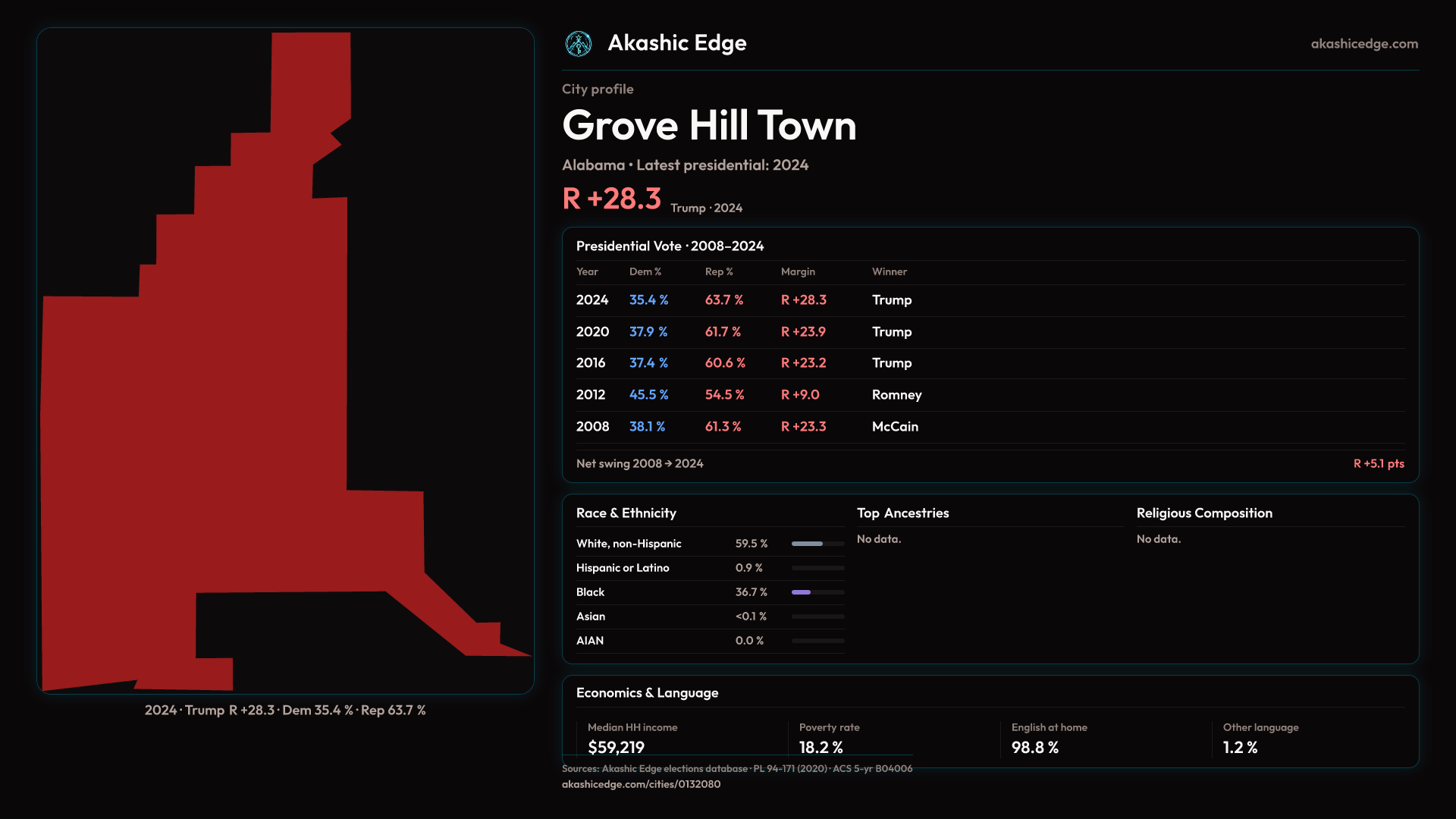Click the R +28.3 headline margin

tap(611, 199)
